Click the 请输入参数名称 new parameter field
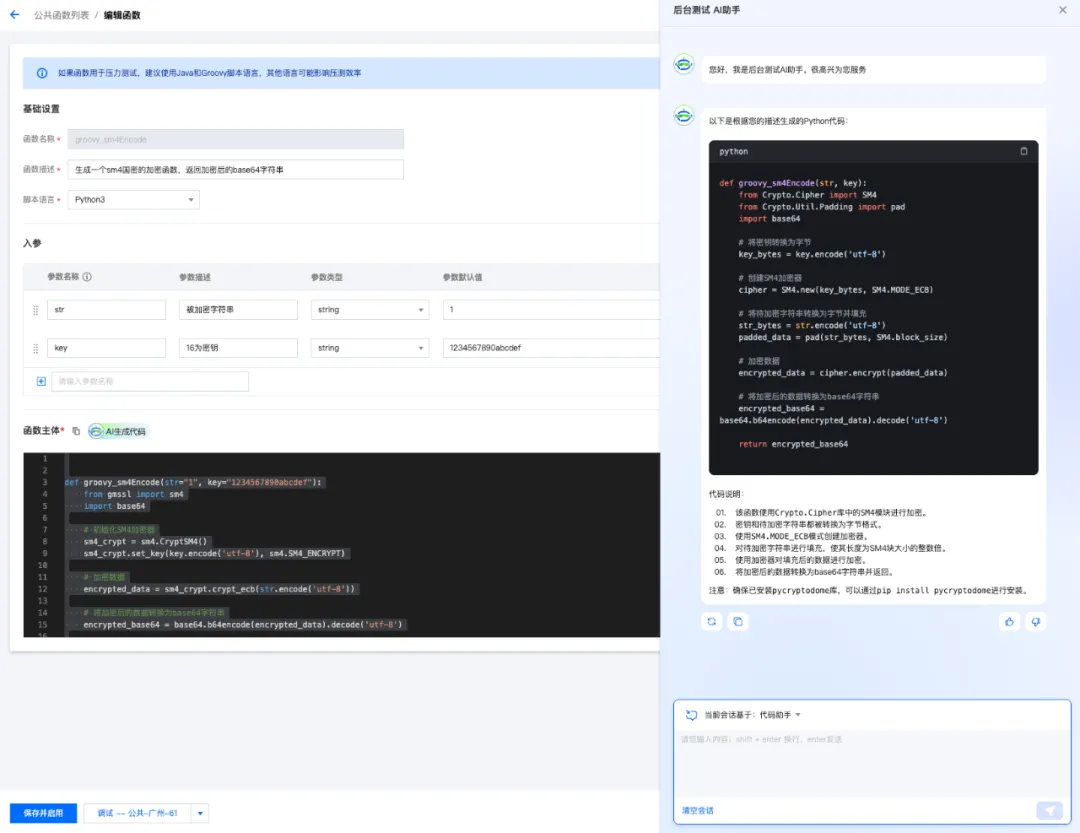 coord(150,382)
